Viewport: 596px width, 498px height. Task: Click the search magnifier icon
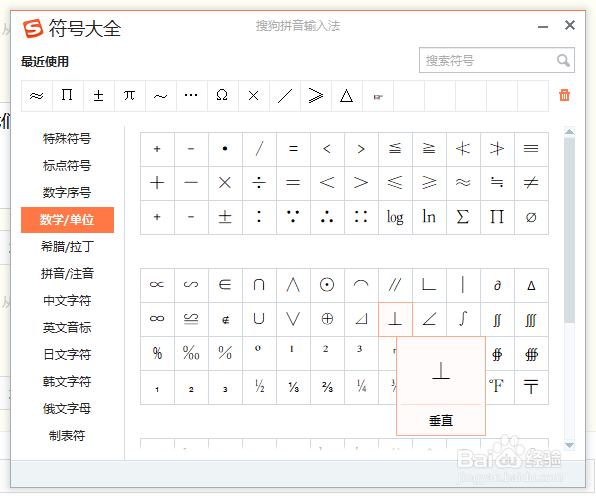pyautogui.click(x=563, y=60)
